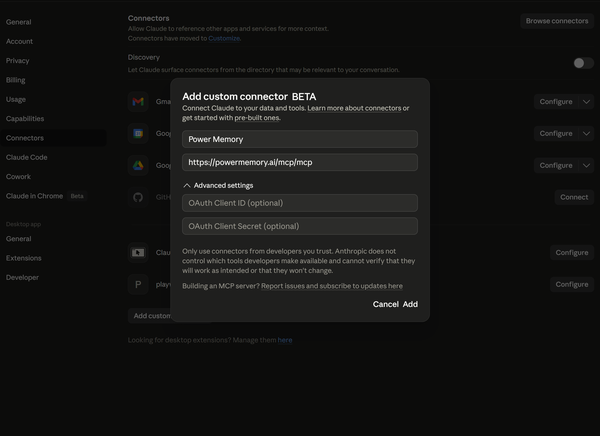The height and width of the screenshot is (436, 600).
Task: Click the Google Drive connector icon
Action: [138, 165]
